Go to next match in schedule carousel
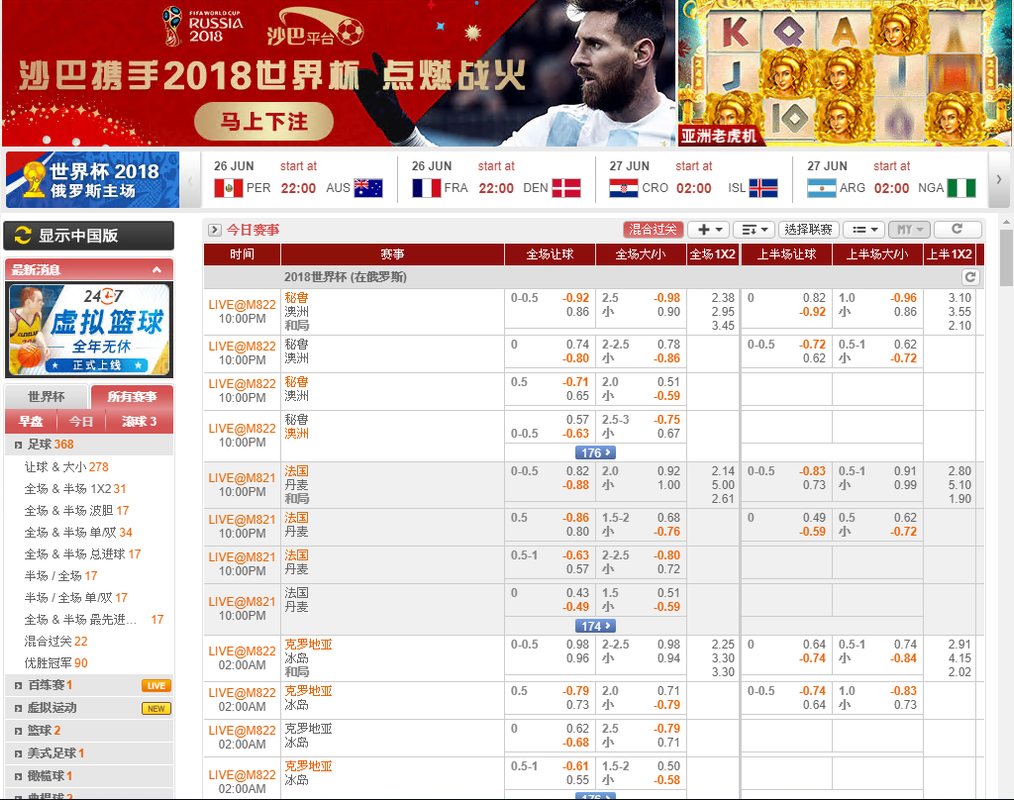The height and width of the screenshot is (800, 1014). [x=998, y=180]
